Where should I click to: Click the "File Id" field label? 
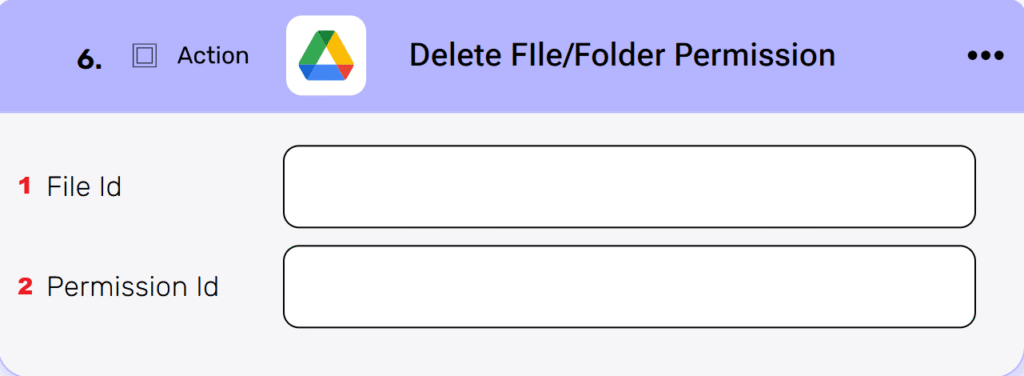tap(84, 187)
